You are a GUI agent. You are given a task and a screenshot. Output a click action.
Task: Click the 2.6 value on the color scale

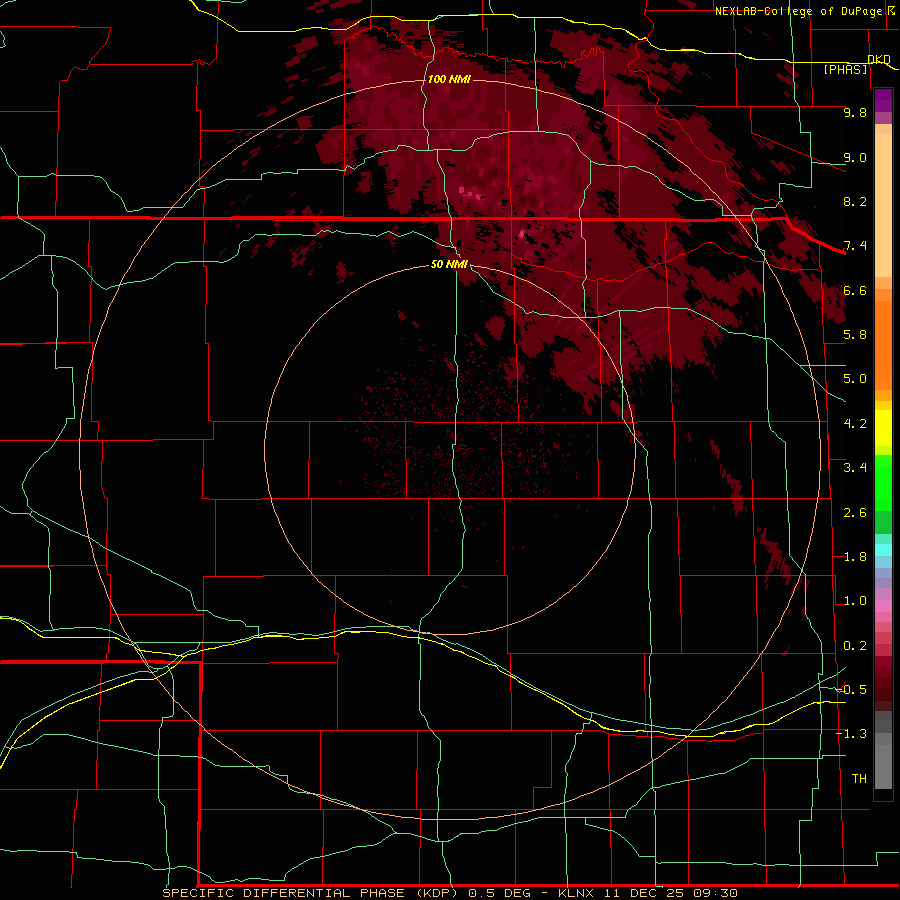coord(855,513)
